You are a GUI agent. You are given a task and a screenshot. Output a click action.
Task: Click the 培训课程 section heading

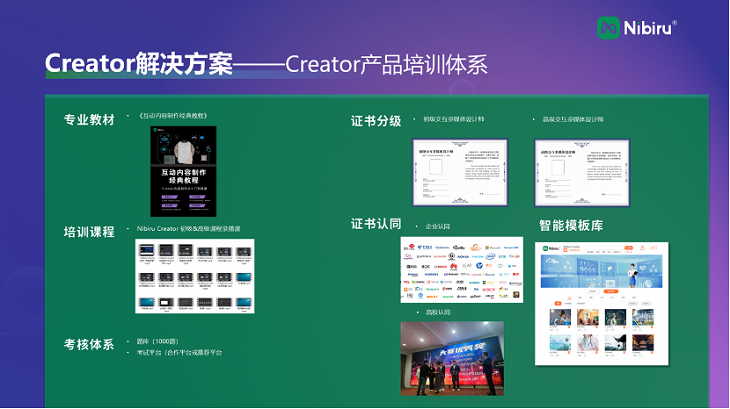click(89, 232)
